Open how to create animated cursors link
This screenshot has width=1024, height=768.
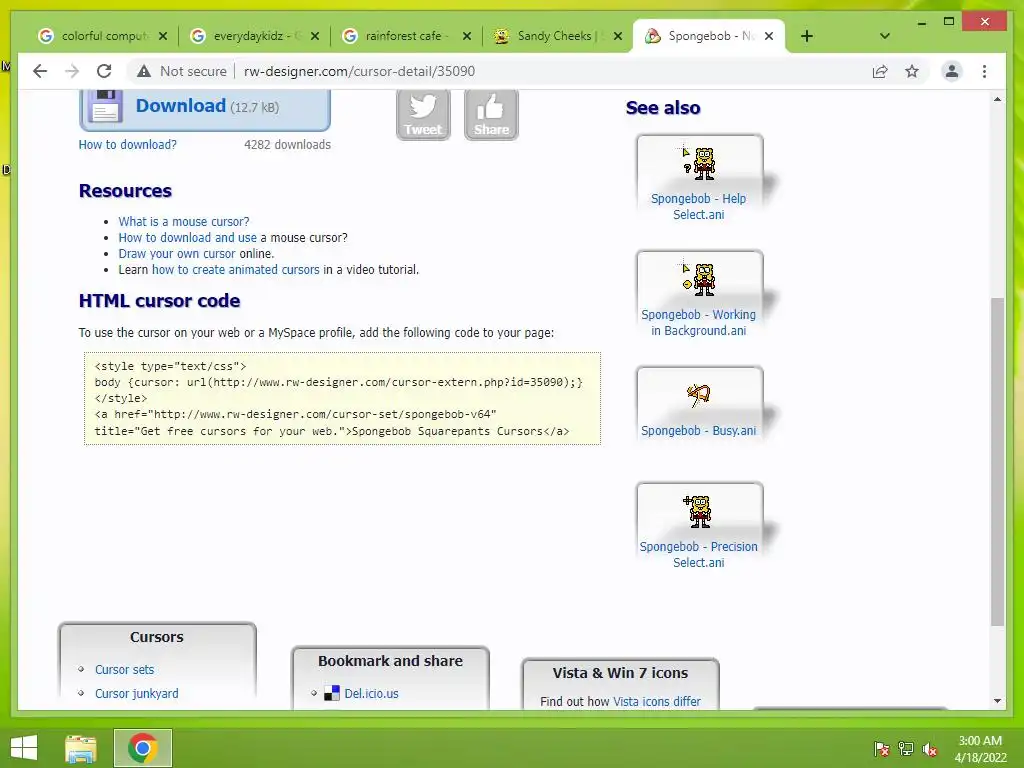236,270
